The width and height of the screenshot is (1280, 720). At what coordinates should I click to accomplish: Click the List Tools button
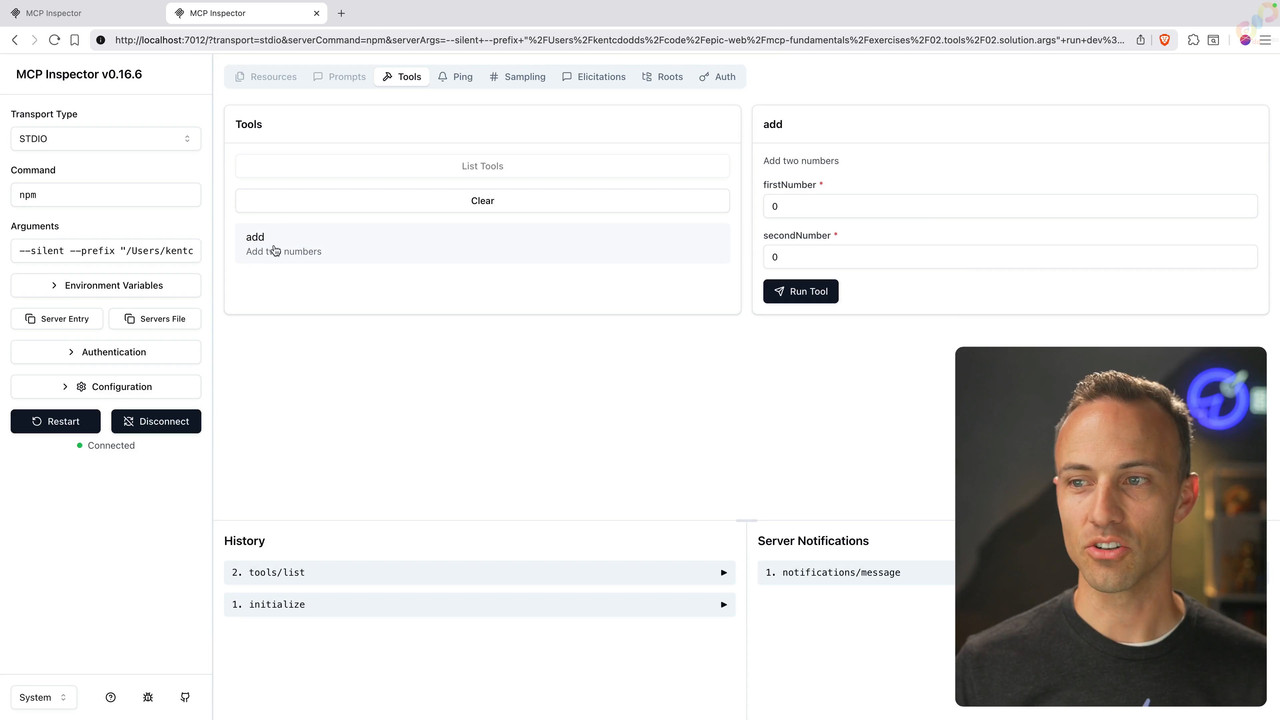click(482, 166)
